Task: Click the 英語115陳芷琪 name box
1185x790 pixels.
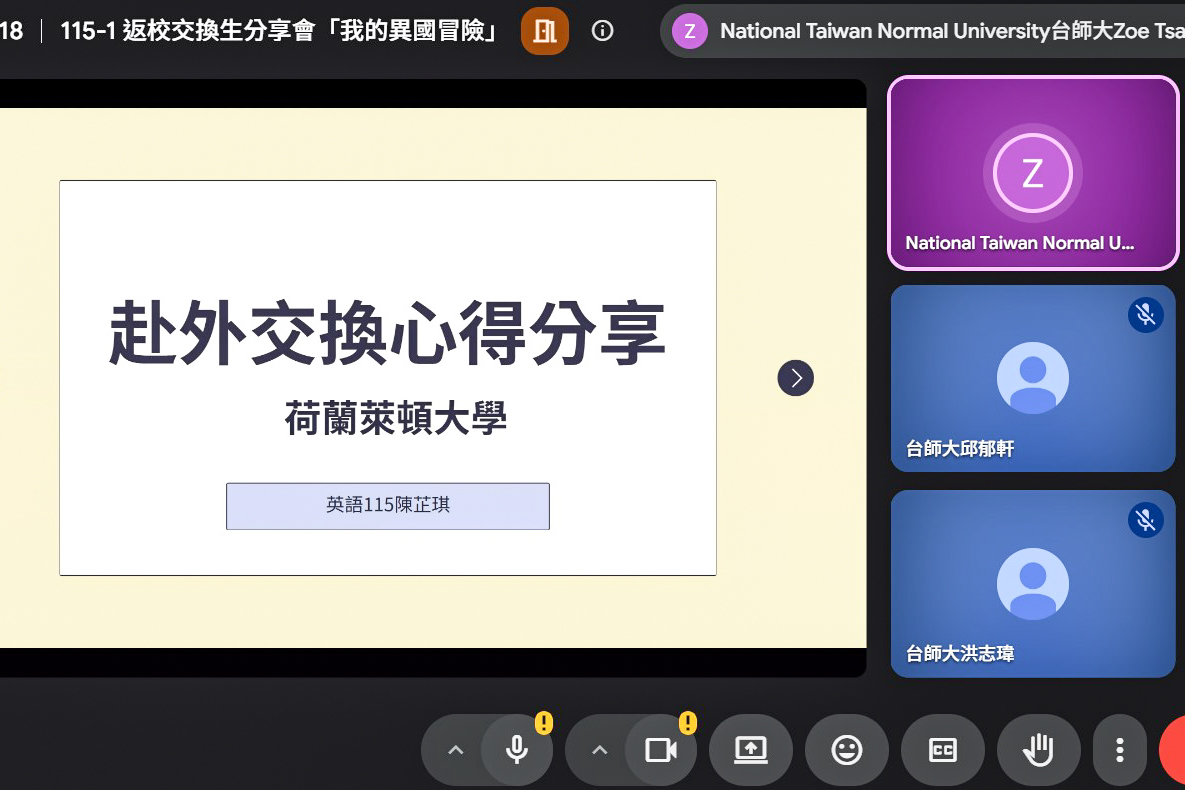Action: point(388,506)
